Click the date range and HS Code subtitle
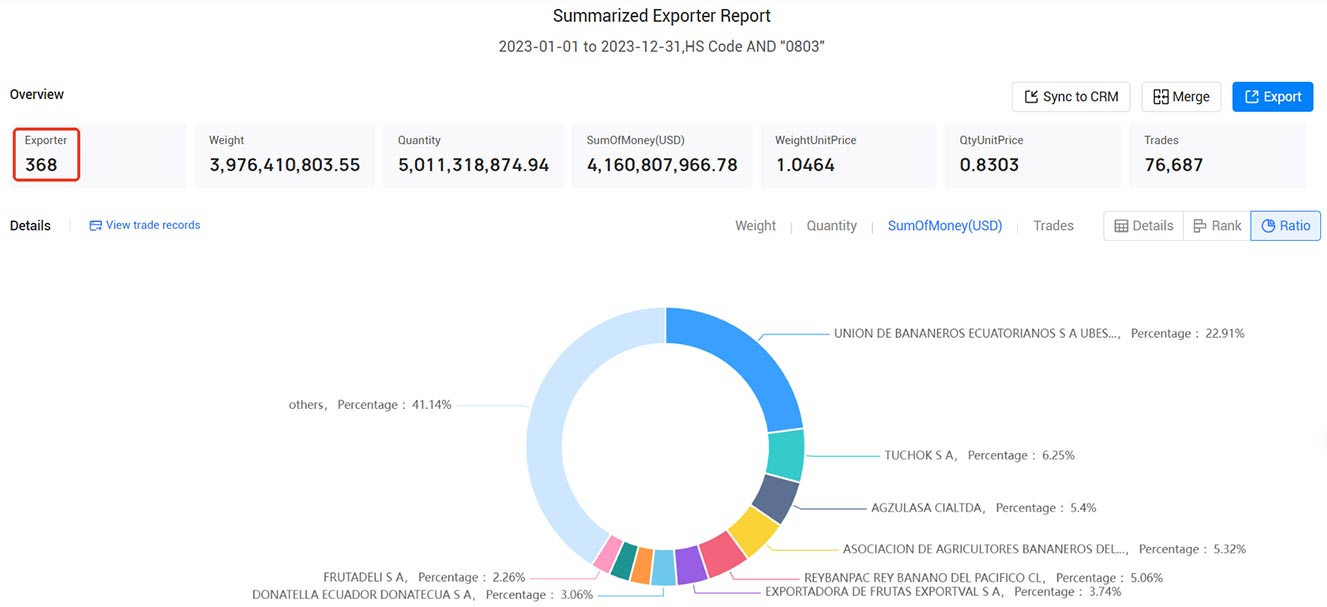The height and width of the screenshot is (607, 1327). click(x=662, y=47)
